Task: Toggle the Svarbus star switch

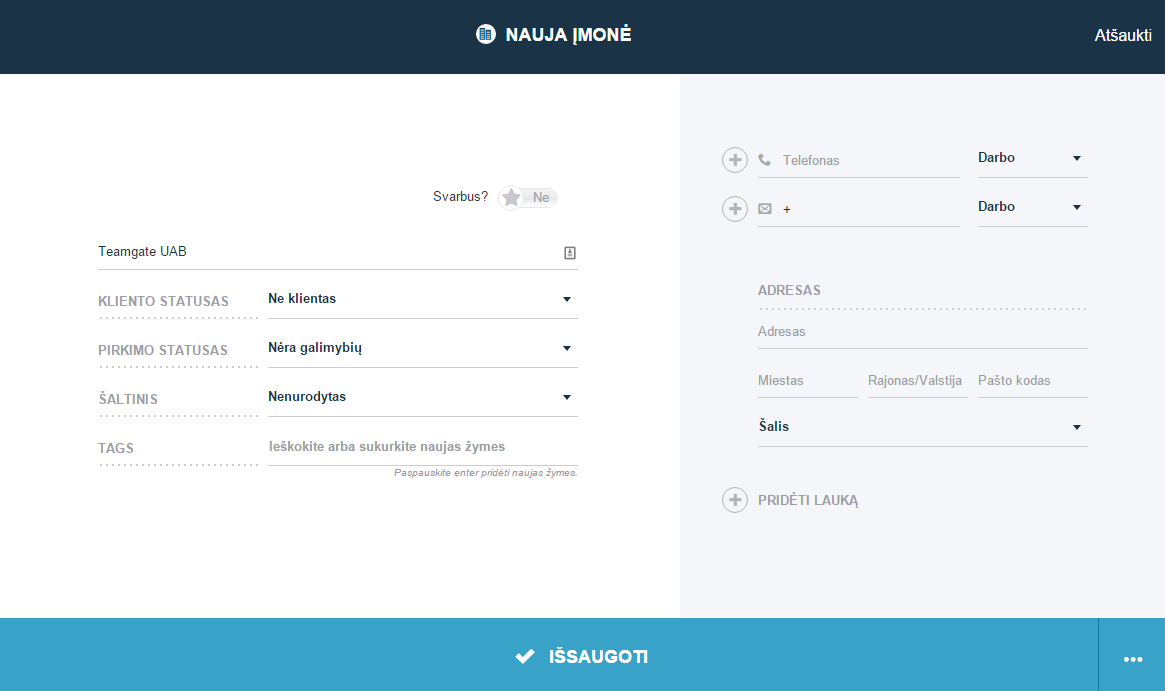Action: pos(528,198)
